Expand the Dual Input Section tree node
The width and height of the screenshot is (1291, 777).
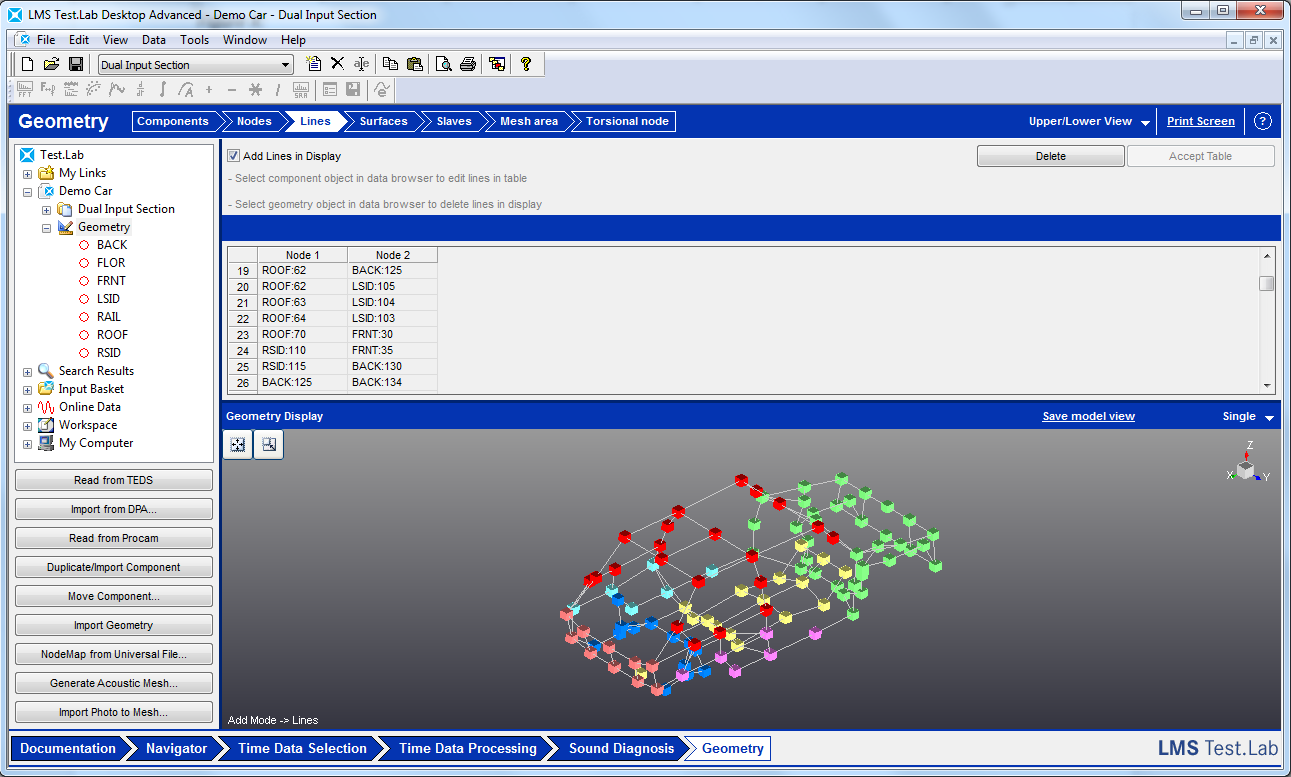[47, 209]
